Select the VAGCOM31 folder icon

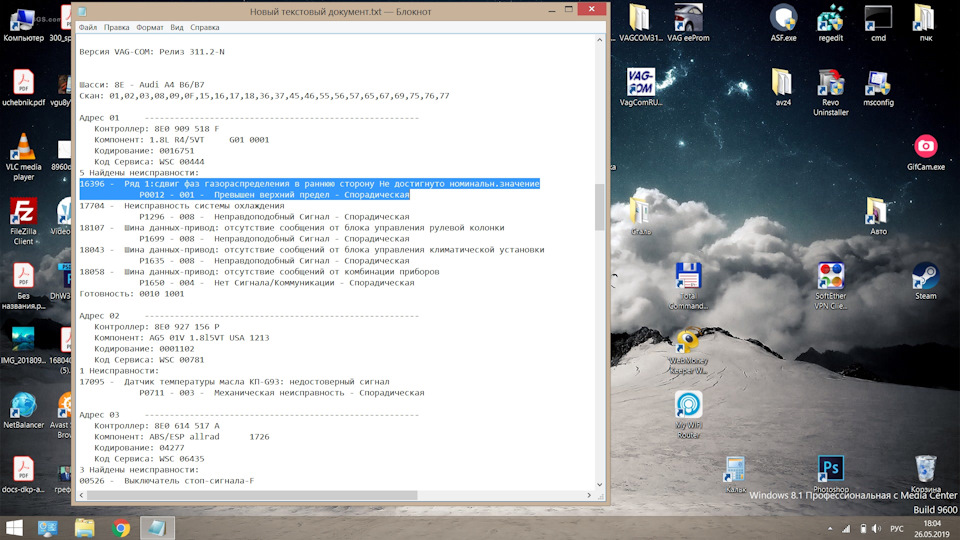coord(640,23)
